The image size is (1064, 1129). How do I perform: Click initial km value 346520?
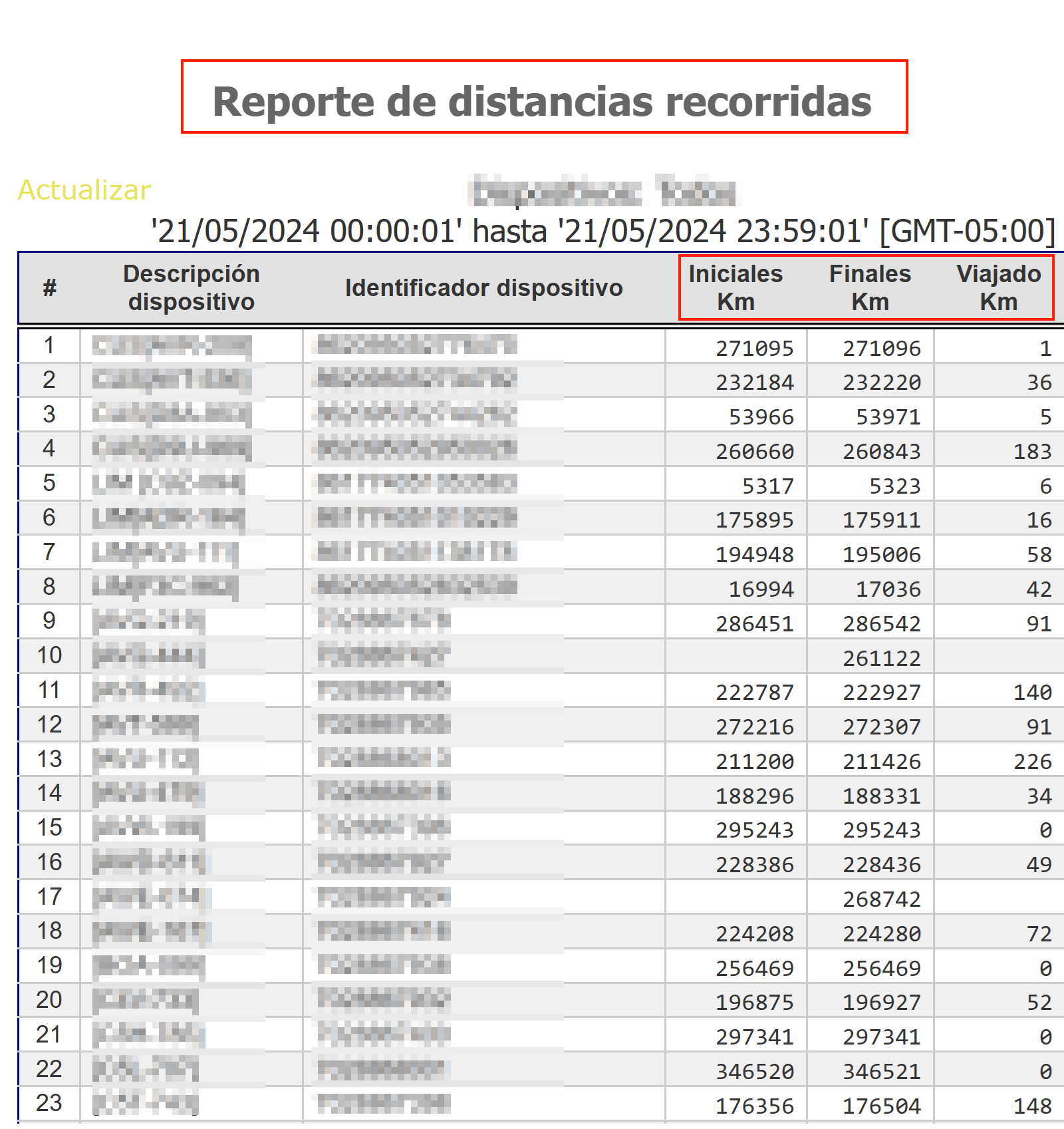pyautogui.click(x=754, y=1072)
